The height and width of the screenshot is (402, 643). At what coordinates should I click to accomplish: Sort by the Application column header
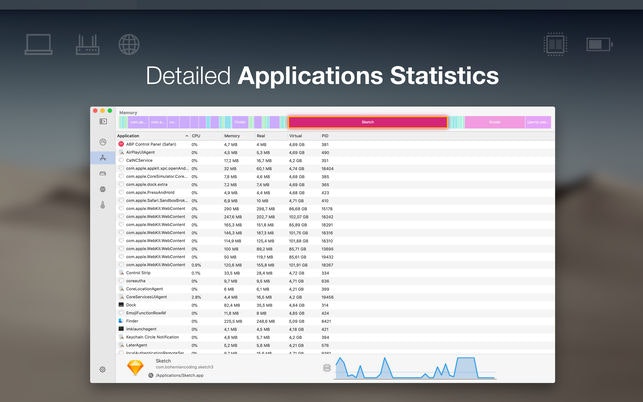click(153, 136)
